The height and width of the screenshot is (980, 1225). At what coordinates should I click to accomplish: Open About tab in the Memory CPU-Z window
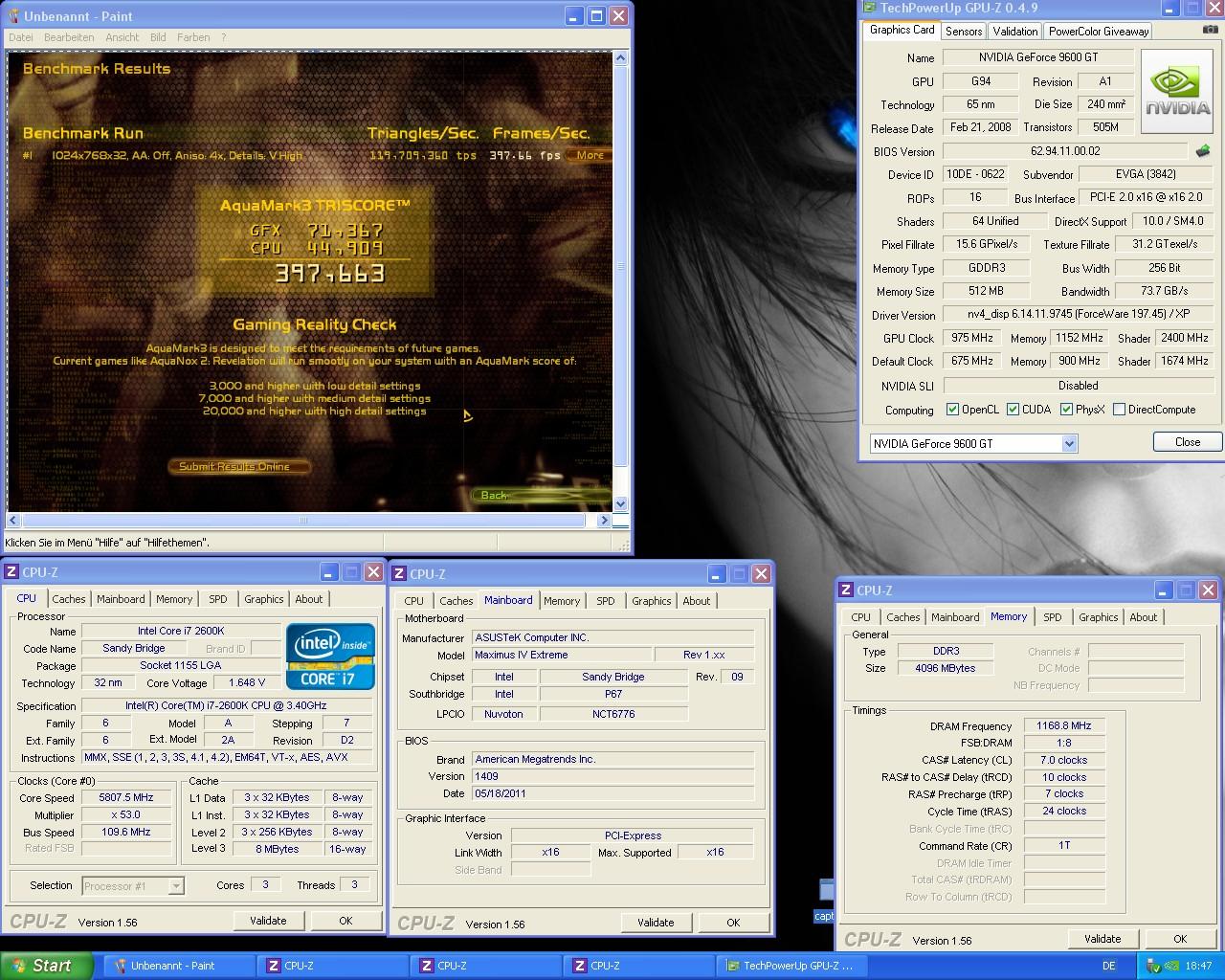tap(1144, 617)
